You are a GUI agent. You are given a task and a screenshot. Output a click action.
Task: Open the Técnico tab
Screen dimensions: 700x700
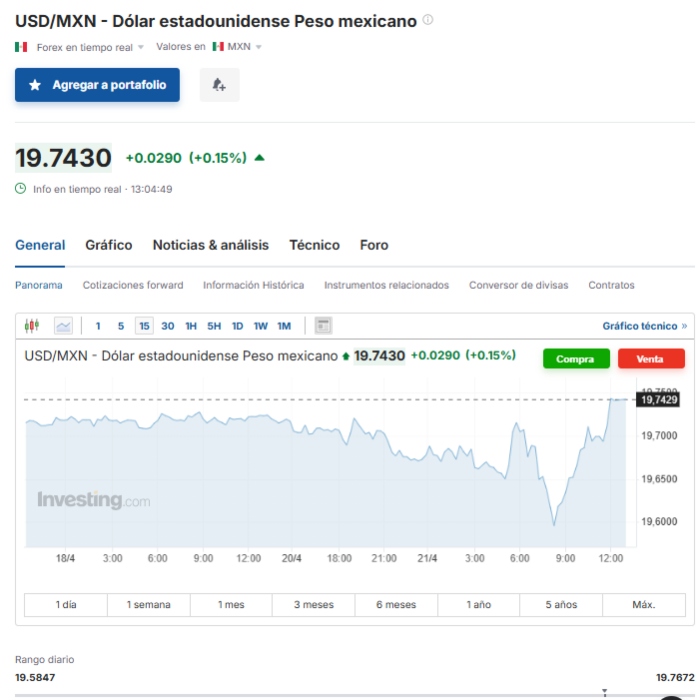point(314,245)
